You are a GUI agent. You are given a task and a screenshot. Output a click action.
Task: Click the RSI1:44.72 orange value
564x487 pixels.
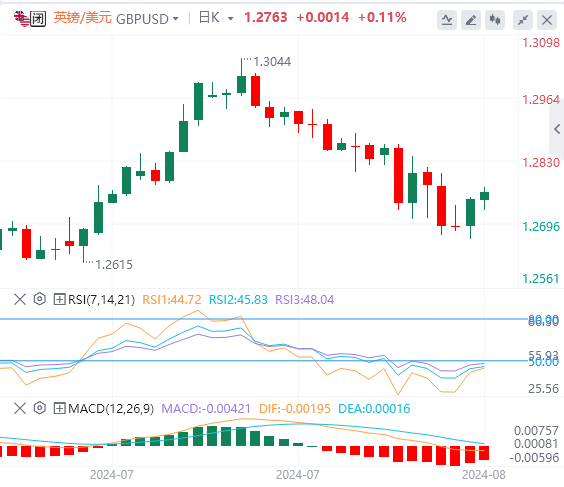pos(172,299)
